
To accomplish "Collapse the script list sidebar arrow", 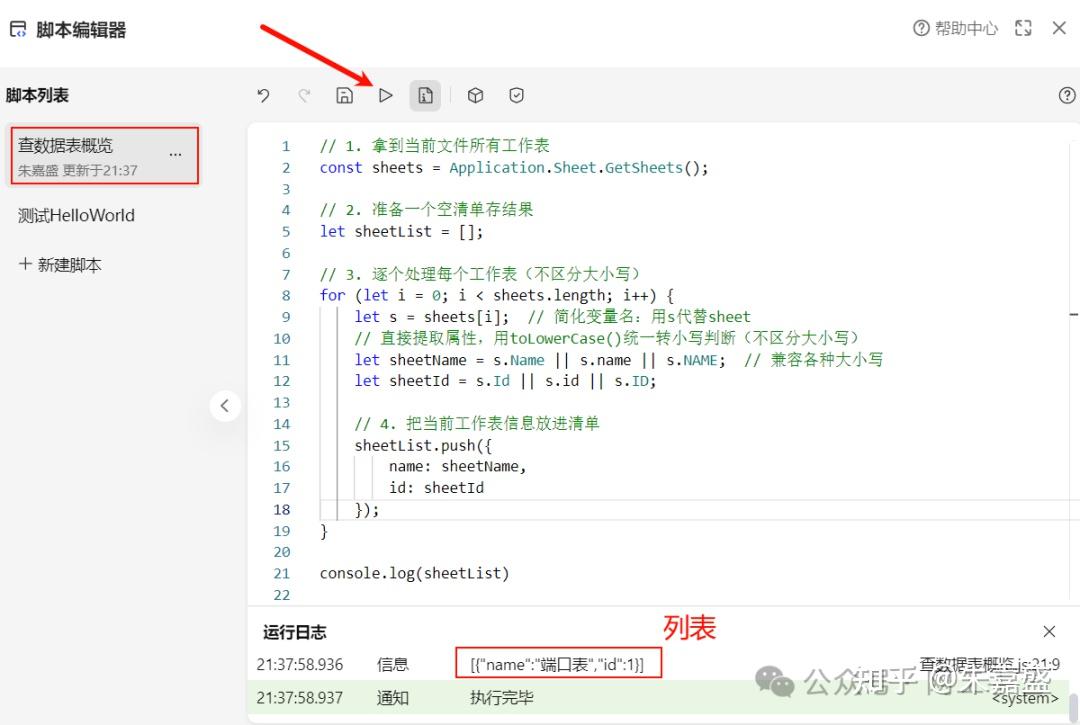I will click(x=225, y=406).
